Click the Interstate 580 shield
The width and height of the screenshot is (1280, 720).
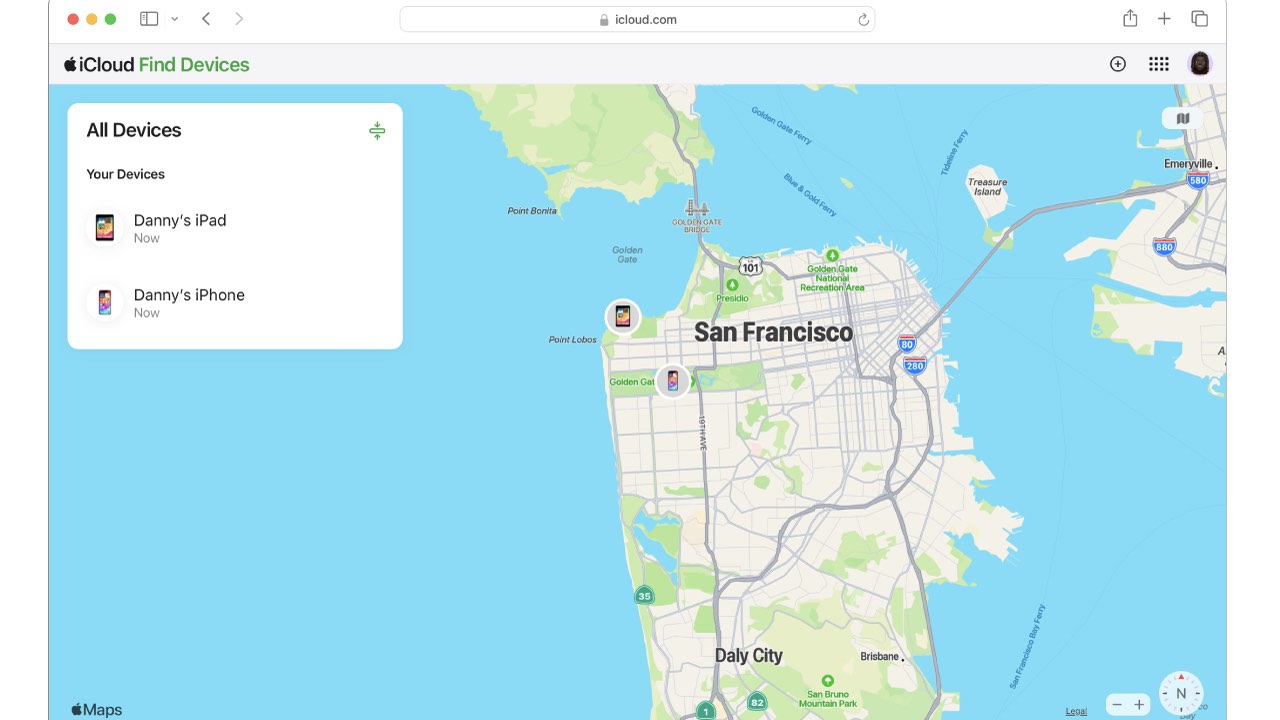click(1198, 180)
